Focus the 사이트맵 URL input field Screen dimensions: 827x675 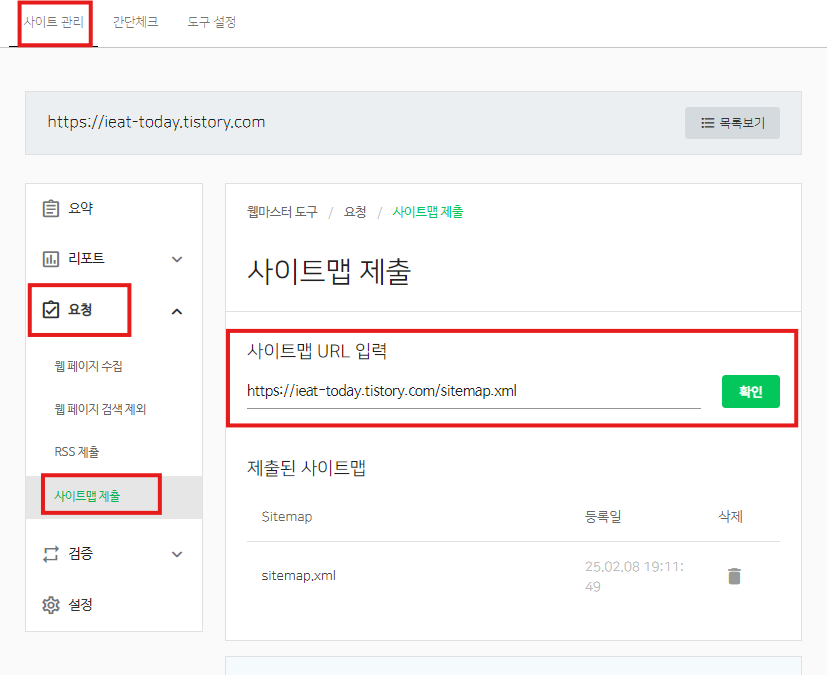[x=474, y=392]
